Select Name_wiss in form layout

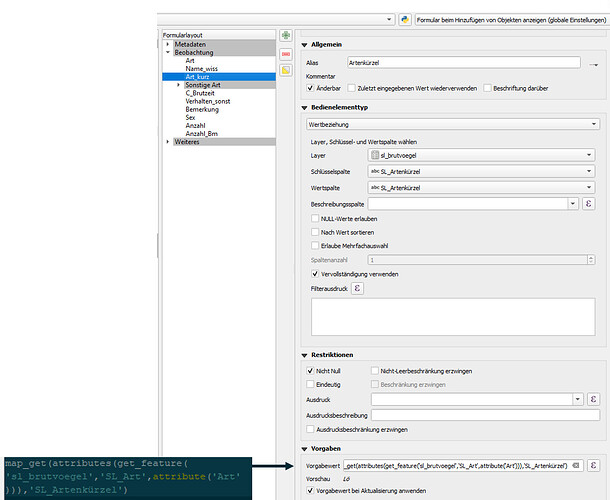[x=202, y=68]
